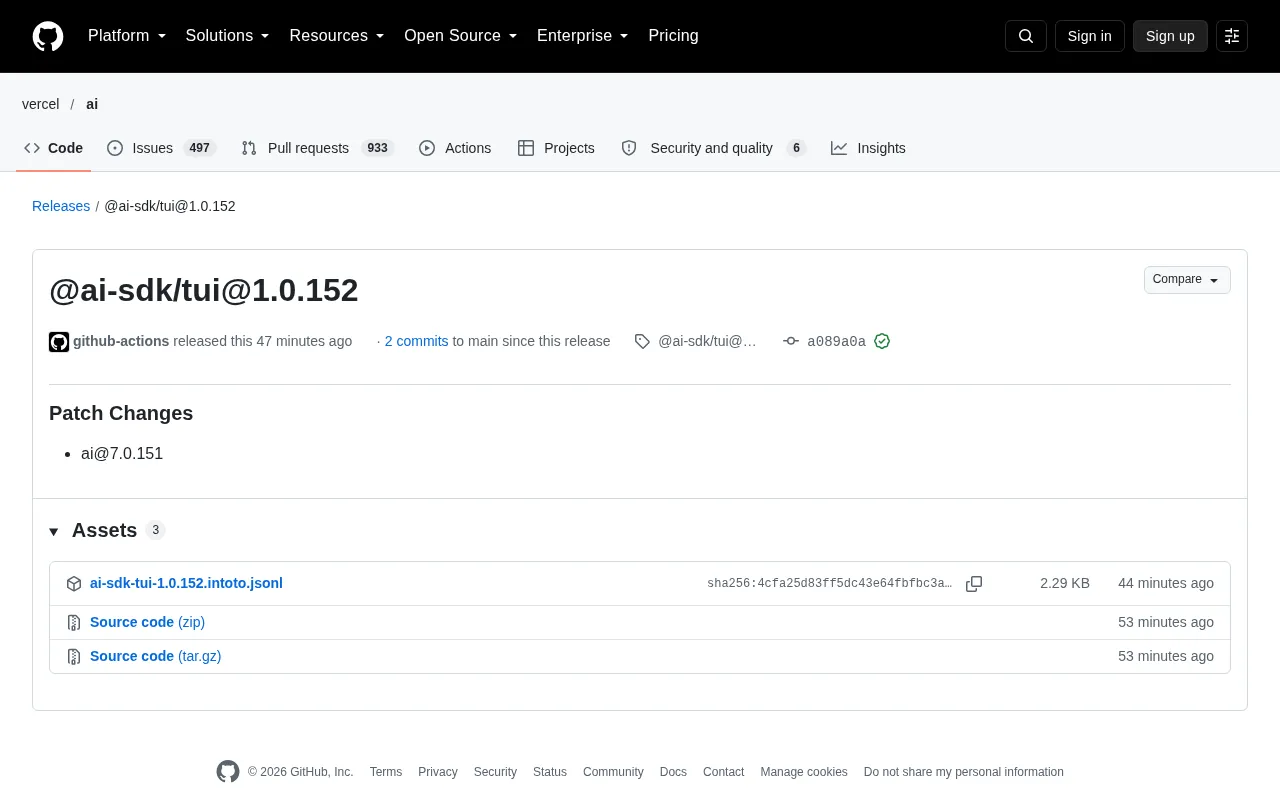Open the Pricing link
This screenshot has height=800, width=1280.
click(673, 36)
